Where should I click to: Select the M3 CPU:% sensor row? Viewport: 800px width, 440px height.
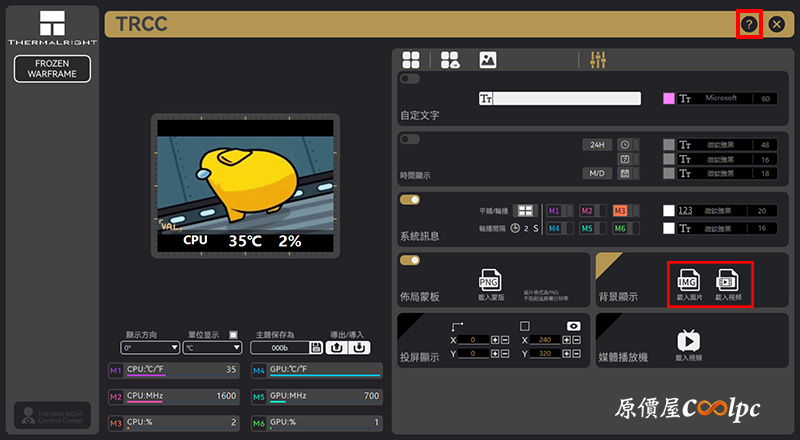pos(173,423)
